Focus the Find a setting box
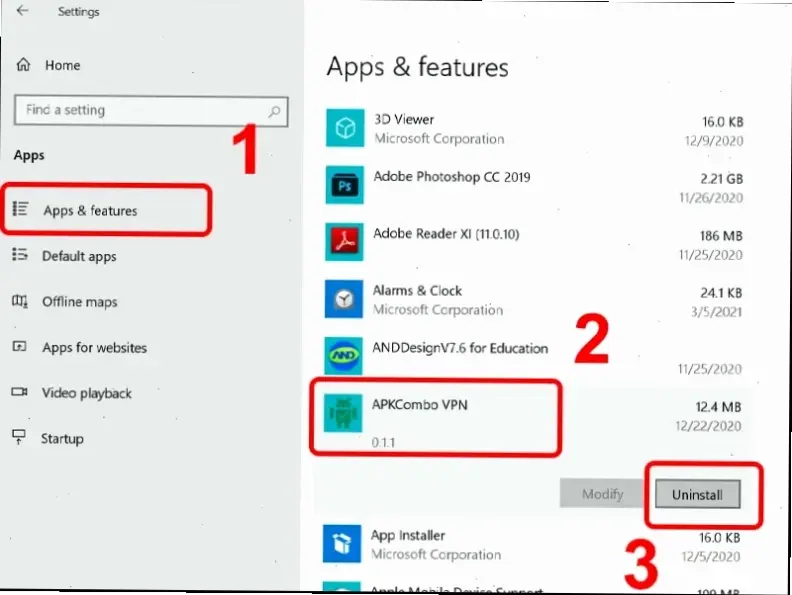 151,111
